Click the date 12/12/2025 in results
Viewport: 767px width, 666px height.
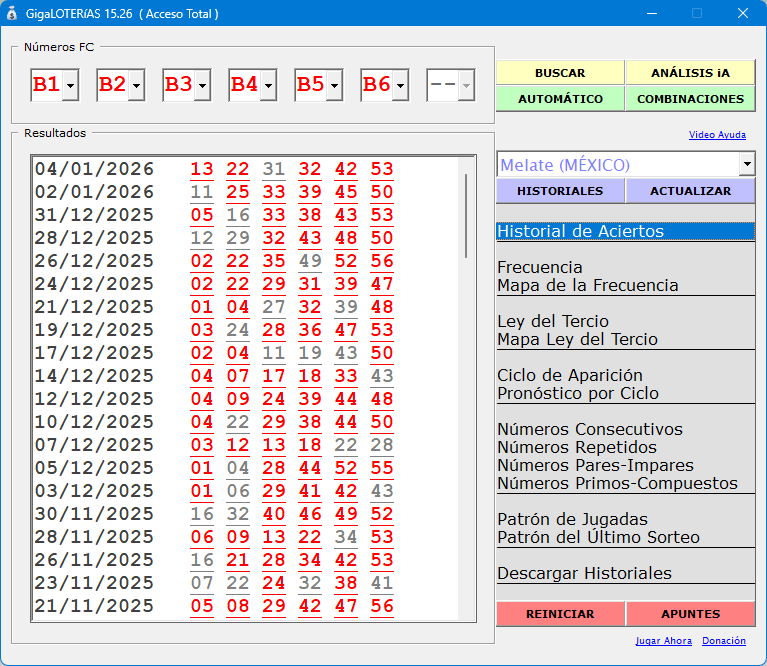[x=94, y=399]
